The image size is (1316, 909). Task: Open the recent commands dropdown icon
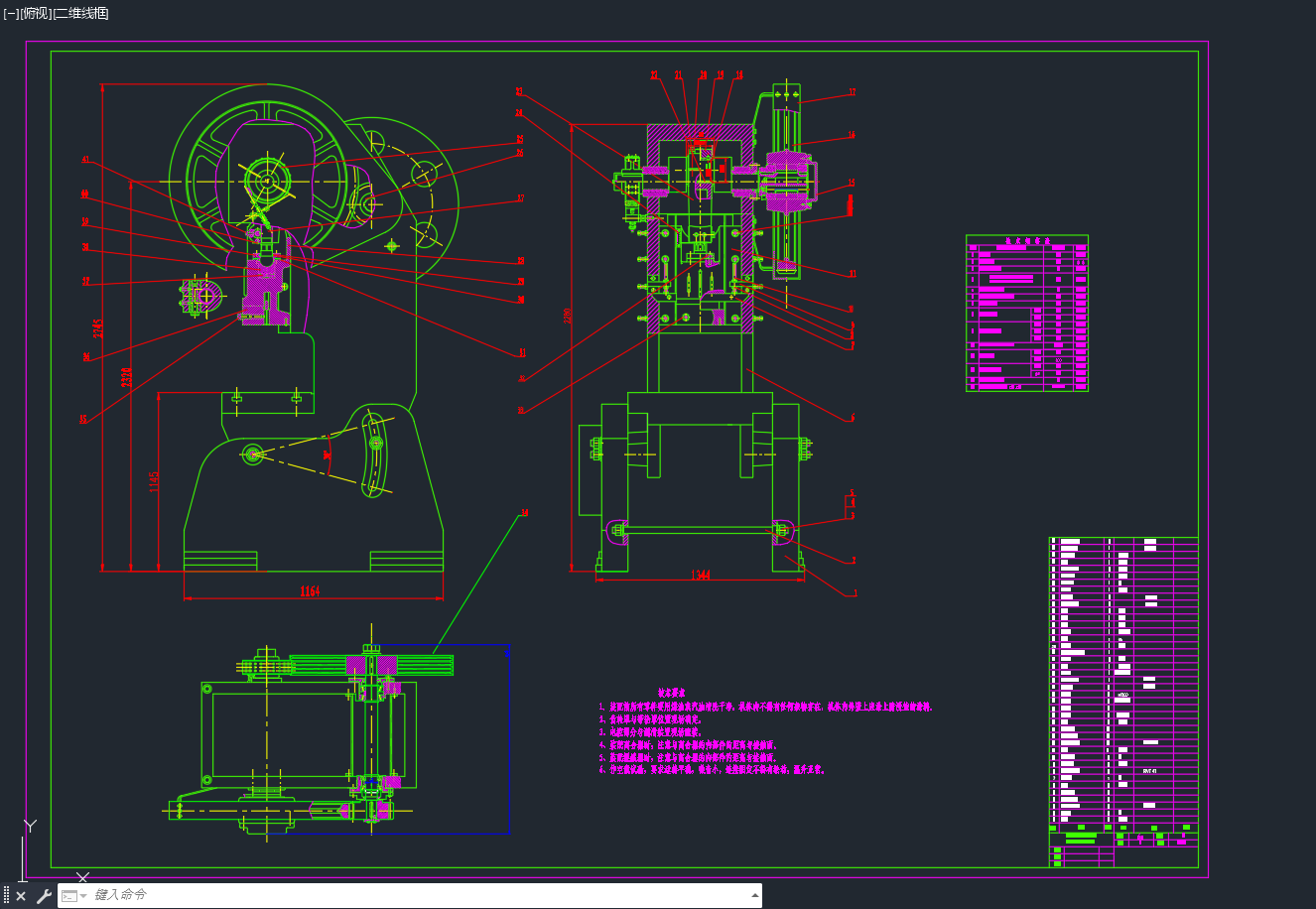[x=74, y=896]
